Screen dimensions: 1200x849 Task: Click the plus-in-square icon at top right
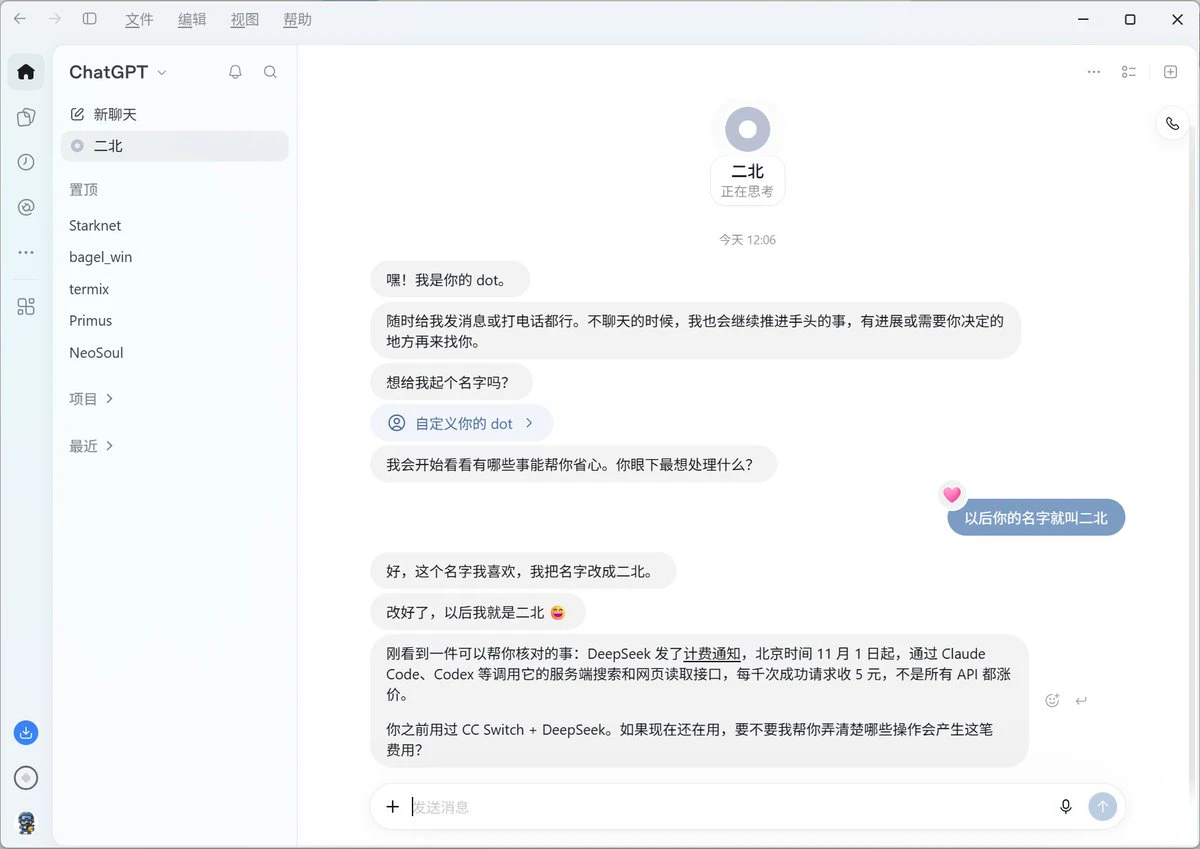(1170, 72)
